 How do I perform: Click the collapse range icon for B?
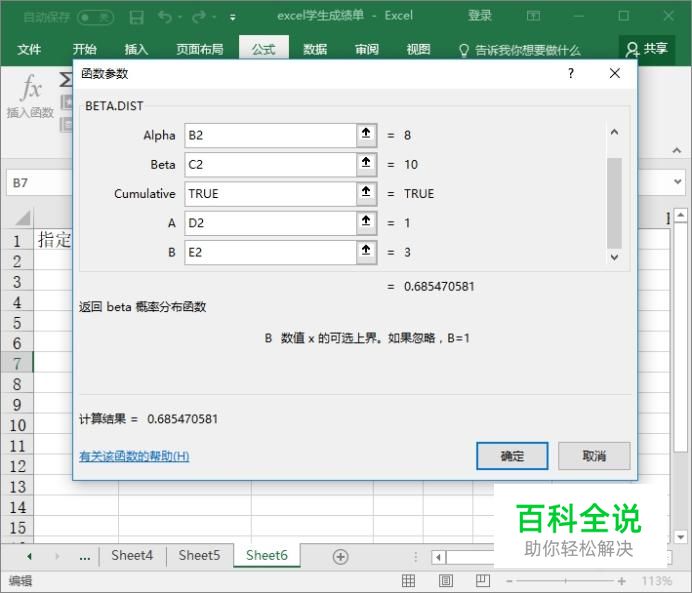pos(366,251)
